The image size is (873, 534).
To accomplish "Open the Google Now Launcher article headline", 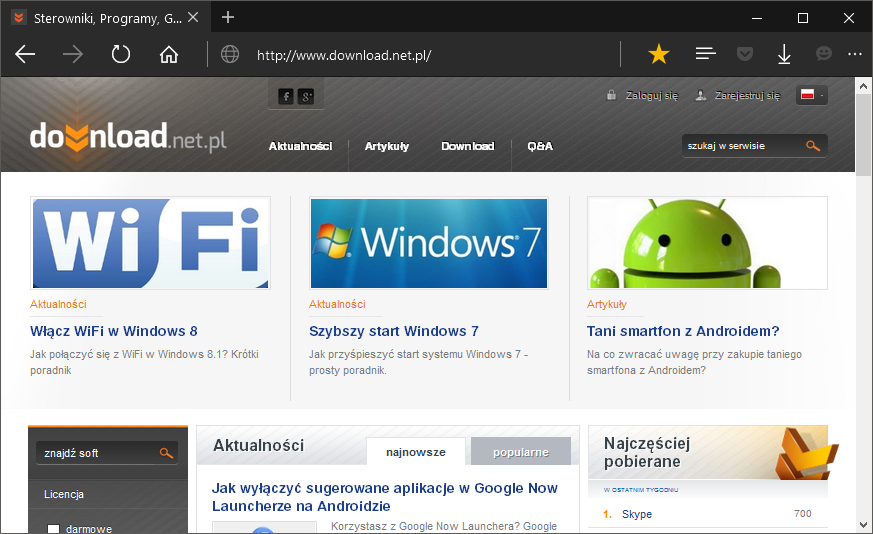I will 384,497.
